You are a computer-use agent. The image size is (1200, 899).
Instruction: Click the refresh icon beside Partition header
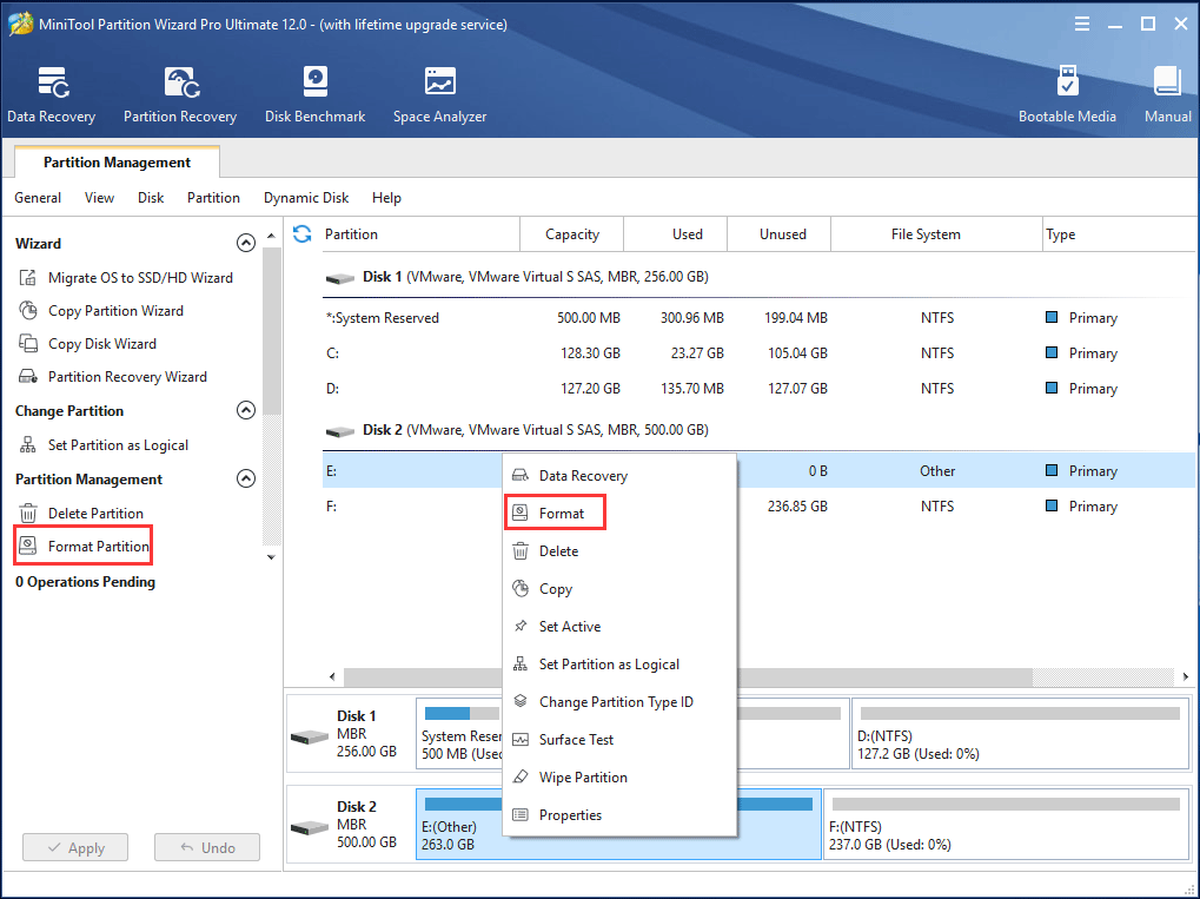(x=302, y=234)
